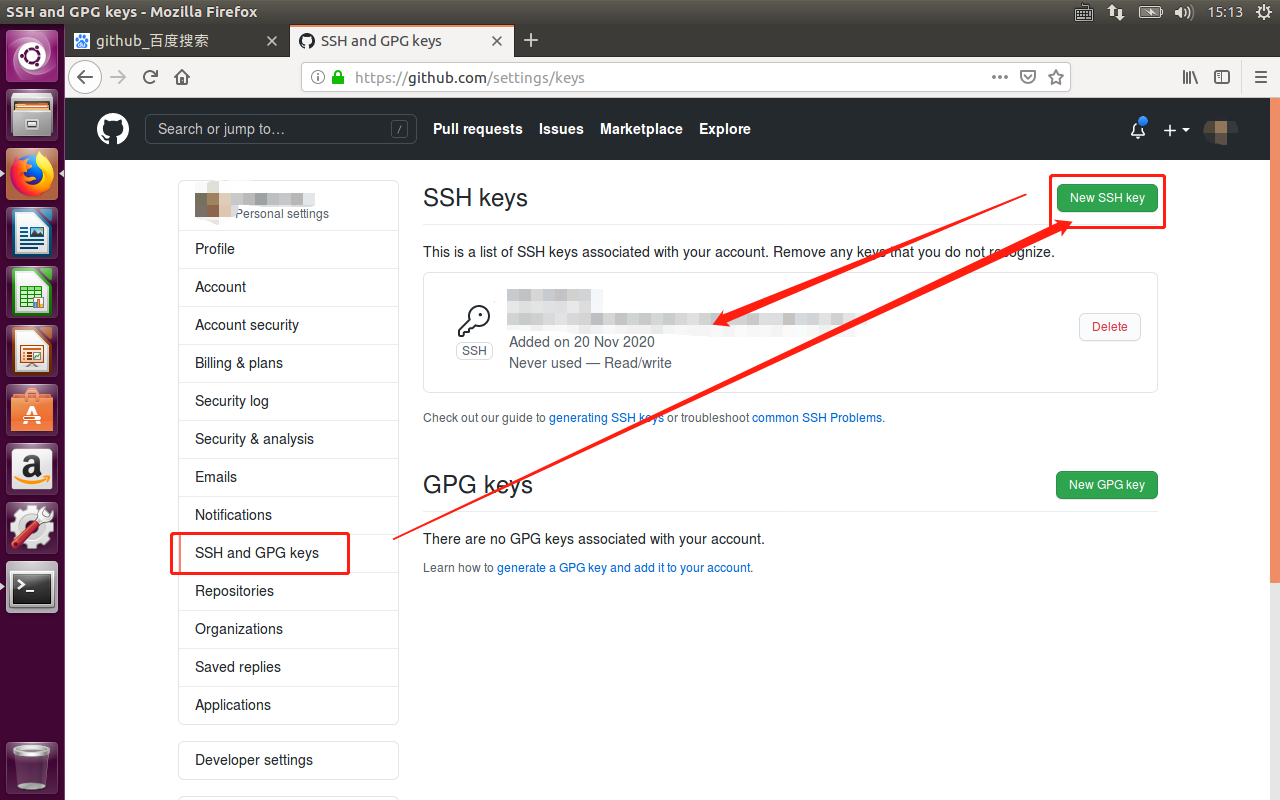Open the generate a GPG key link
1280x800 pixels.
point(624,568)
